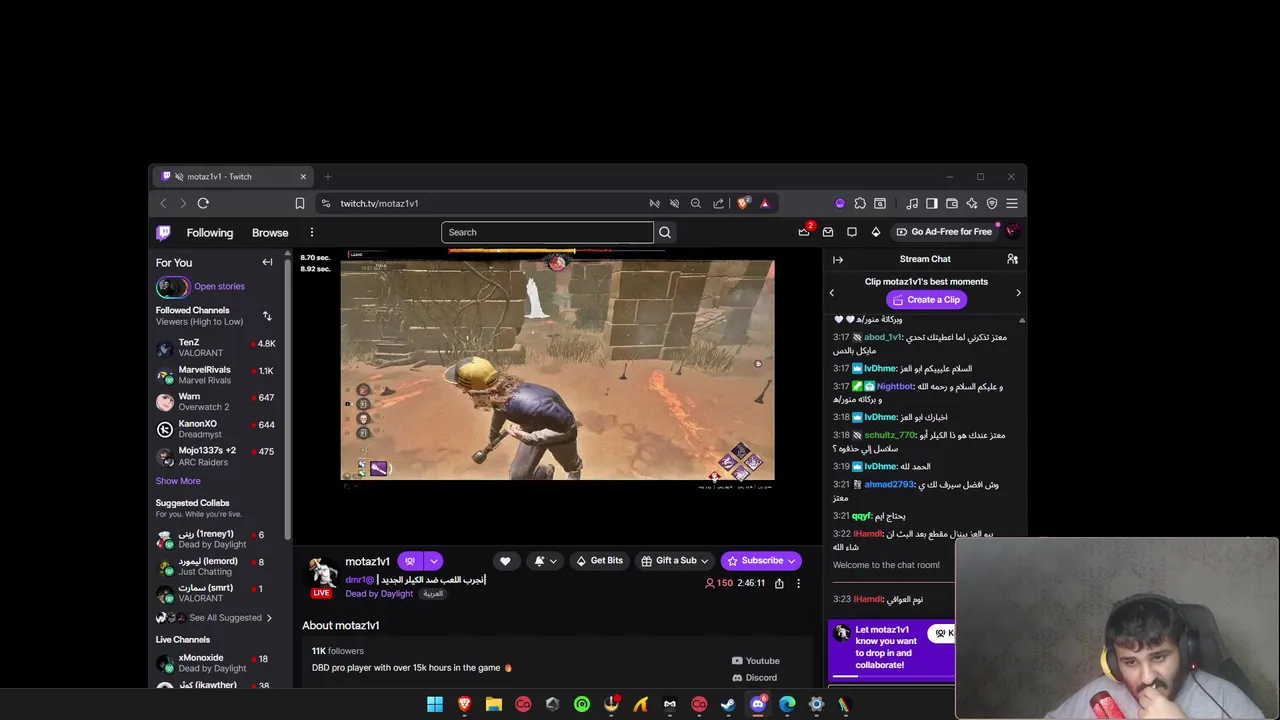The height and width of the screenshot is (720, 1280).
Task: Collapse the For You sidebar
Action: point(267,262)
